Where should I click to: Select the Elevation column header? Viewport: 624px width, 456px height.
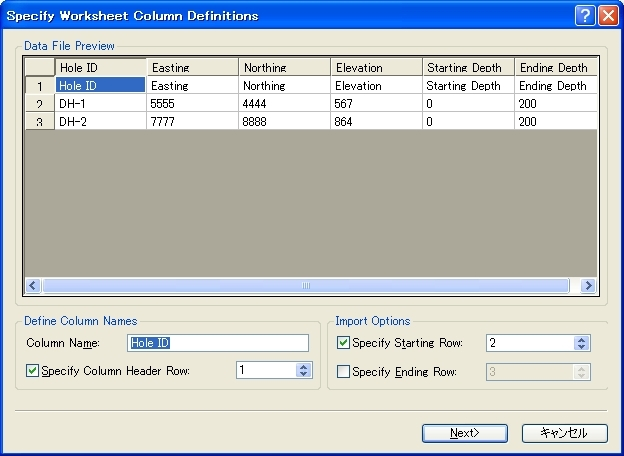[x=376, y=68]
